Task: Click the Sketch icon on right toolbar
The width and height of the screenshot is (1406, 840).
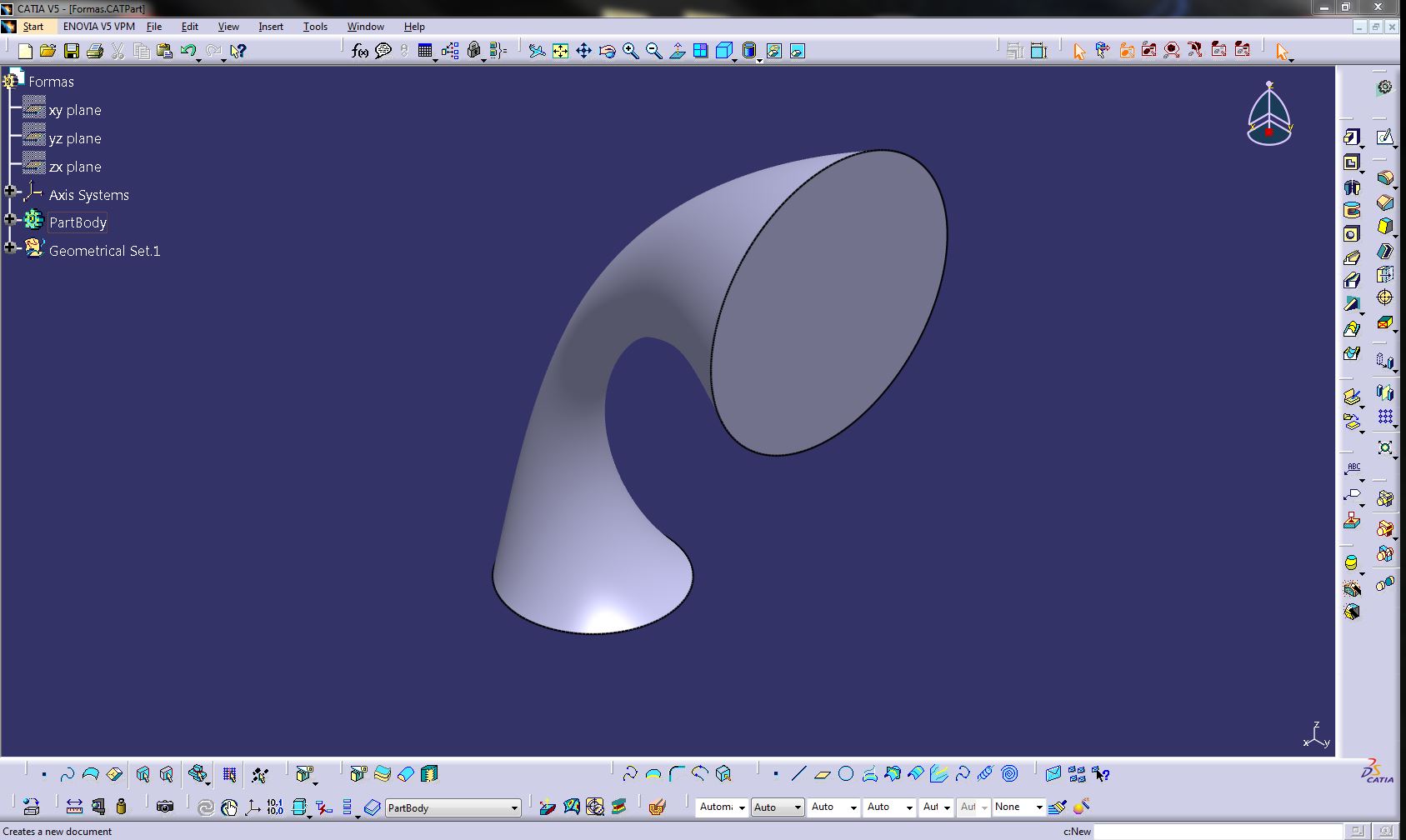Action: [x=1384, y=137]
